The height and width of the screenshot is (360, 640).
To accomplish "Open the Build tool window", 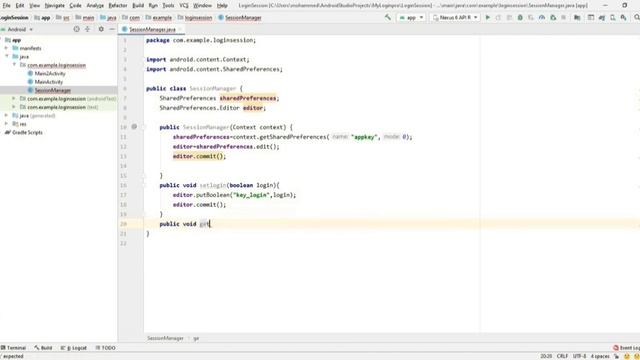I will click(x=43, y=348).
